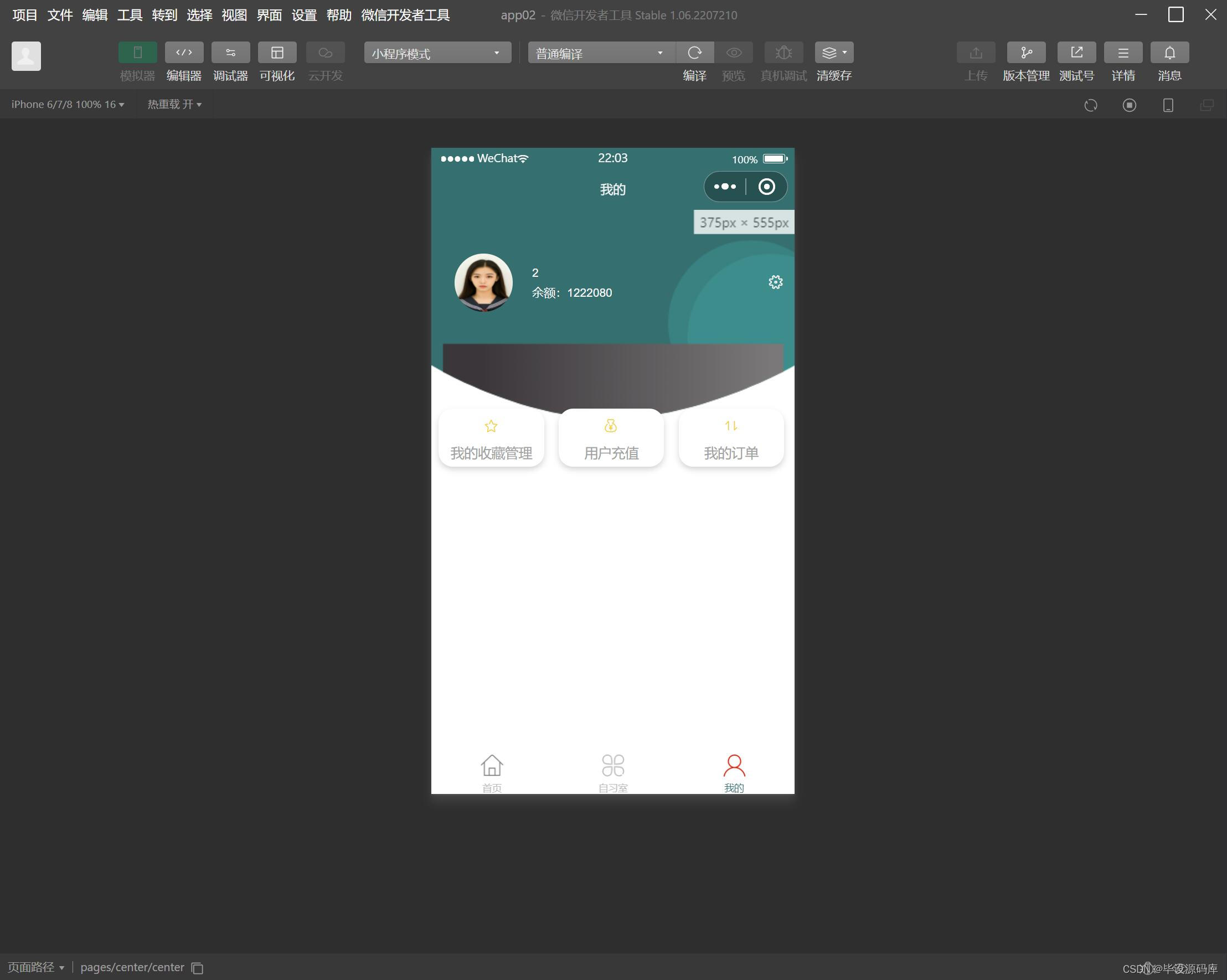This screenshot has width=1227, height=980.
Task: Open the Messages (消息) bell
Action: tap(1169, 53)
